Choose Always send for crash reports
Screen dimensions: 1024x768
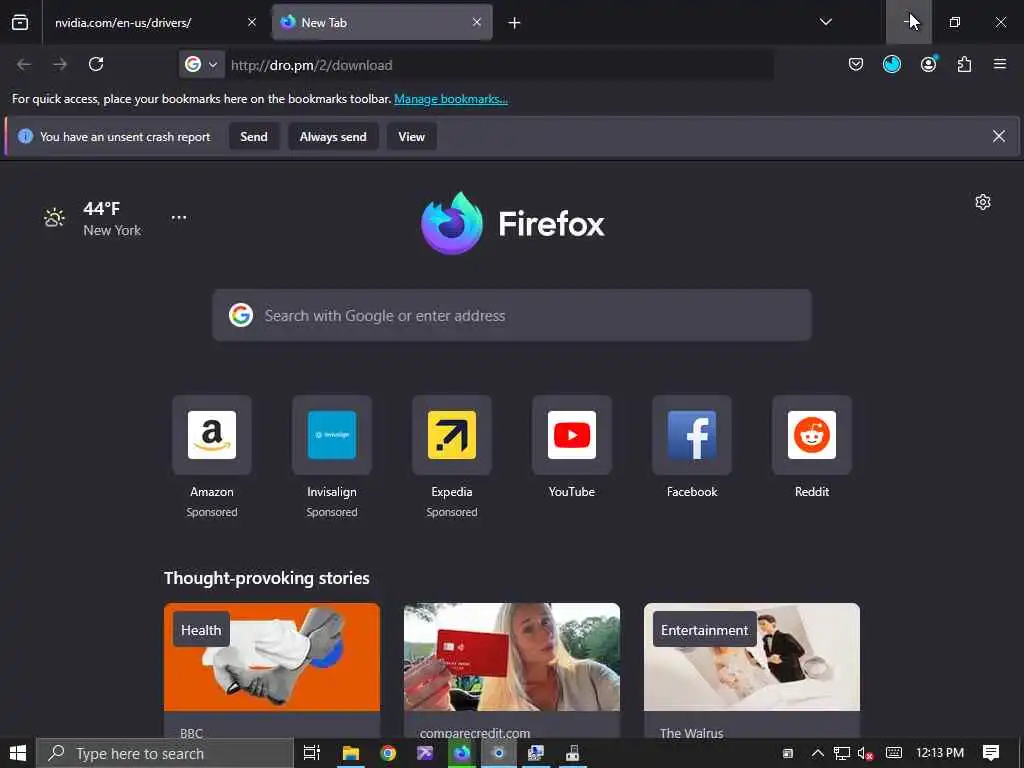coord(333,136)
